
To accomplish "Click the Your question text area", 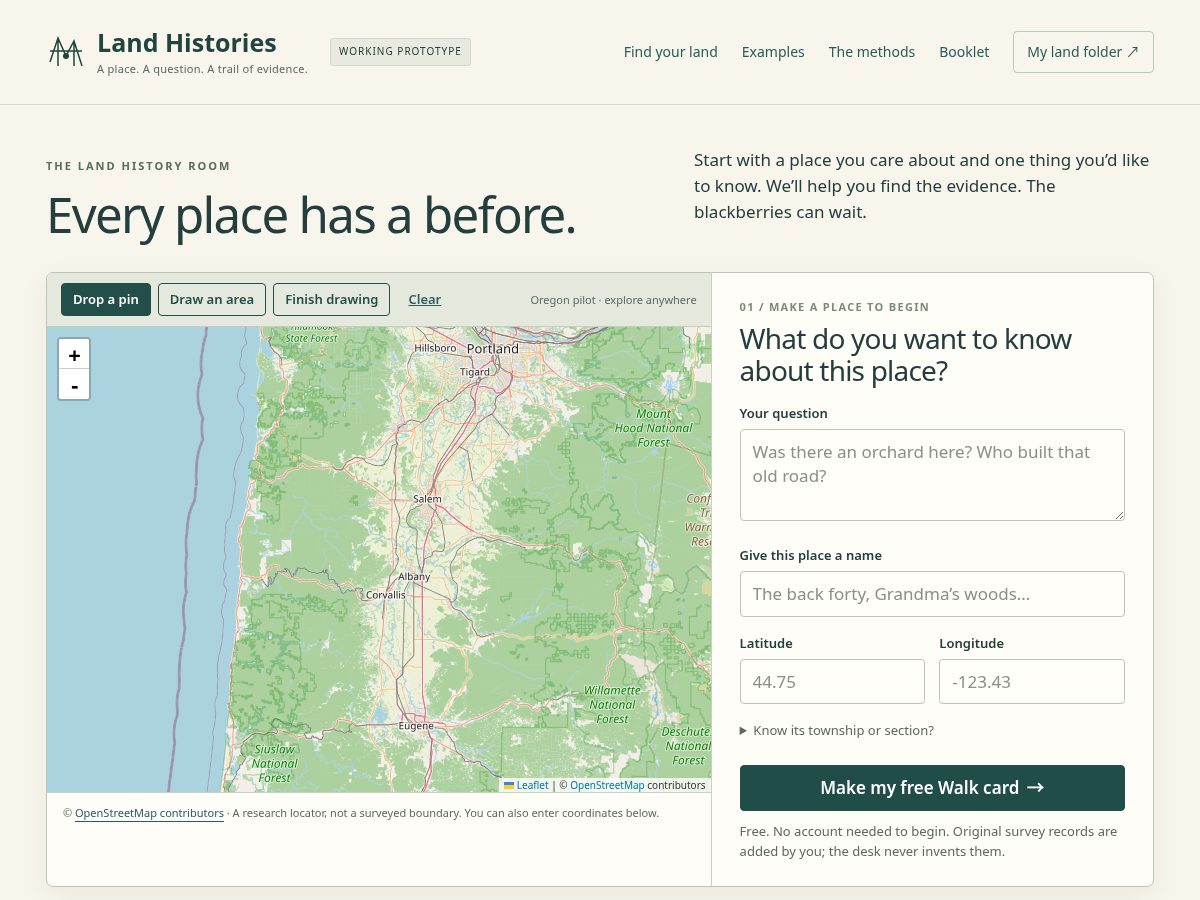I will 932,475.
